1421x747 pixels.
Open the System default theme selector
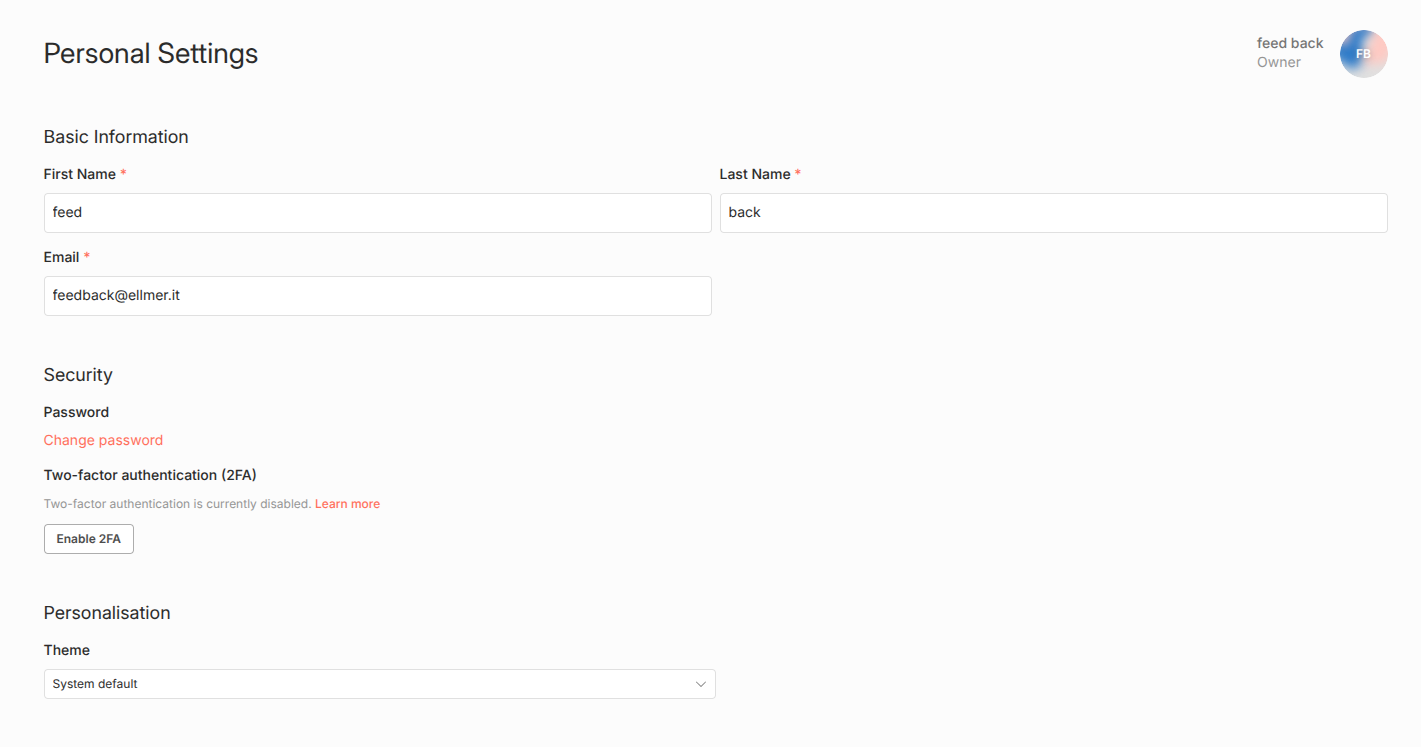378,684
